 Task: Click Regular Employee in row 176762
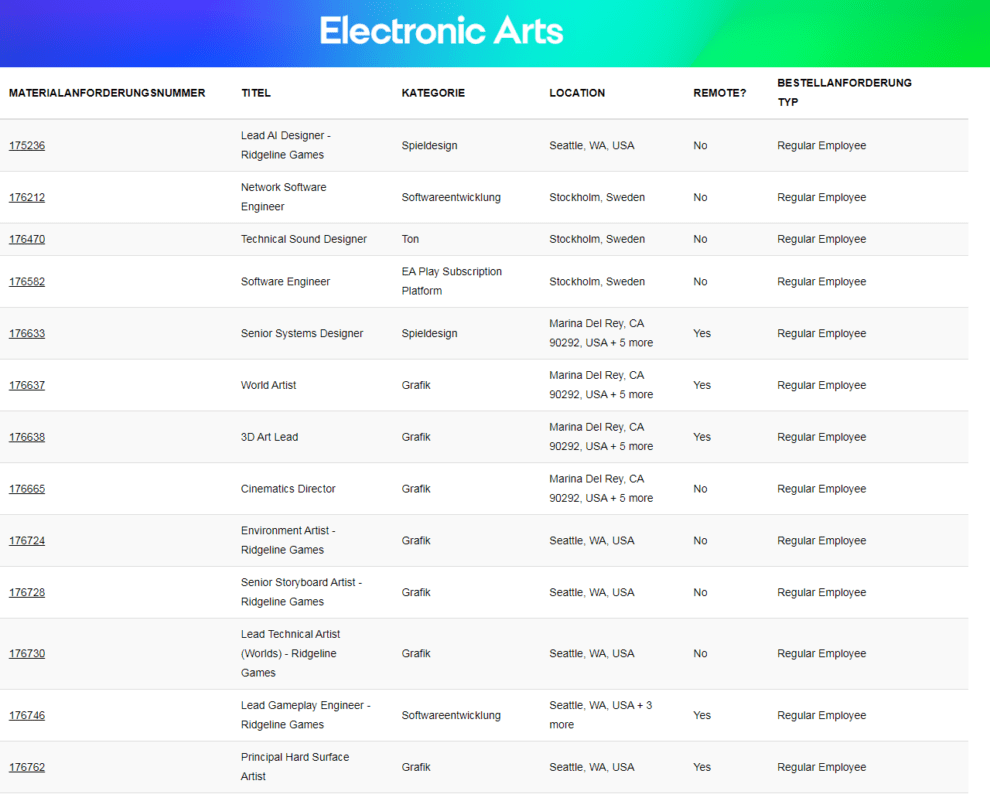point(821,767)
